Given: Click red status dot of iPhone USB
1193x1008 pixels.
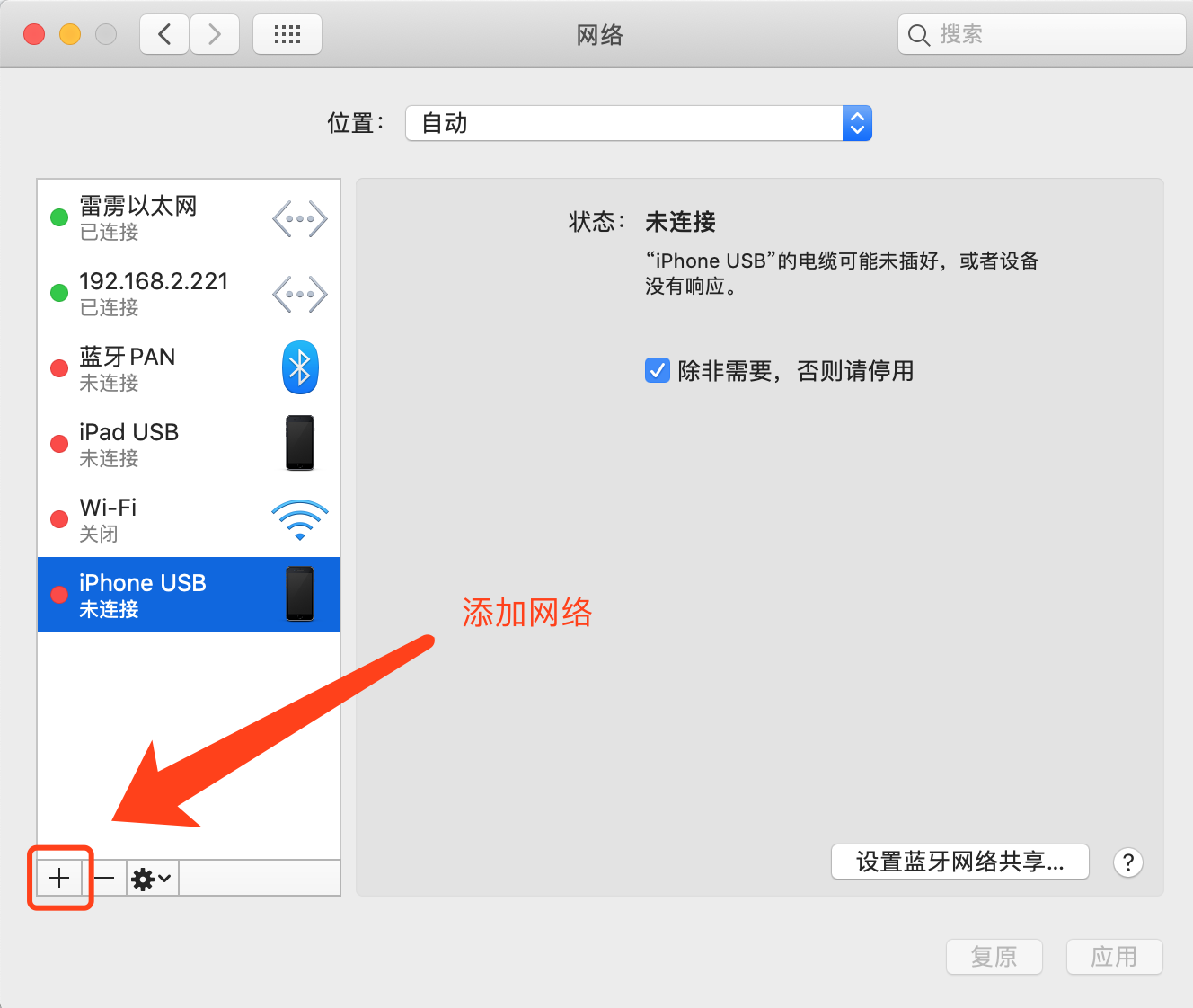Looking at the screenshot, I should 59,595.
